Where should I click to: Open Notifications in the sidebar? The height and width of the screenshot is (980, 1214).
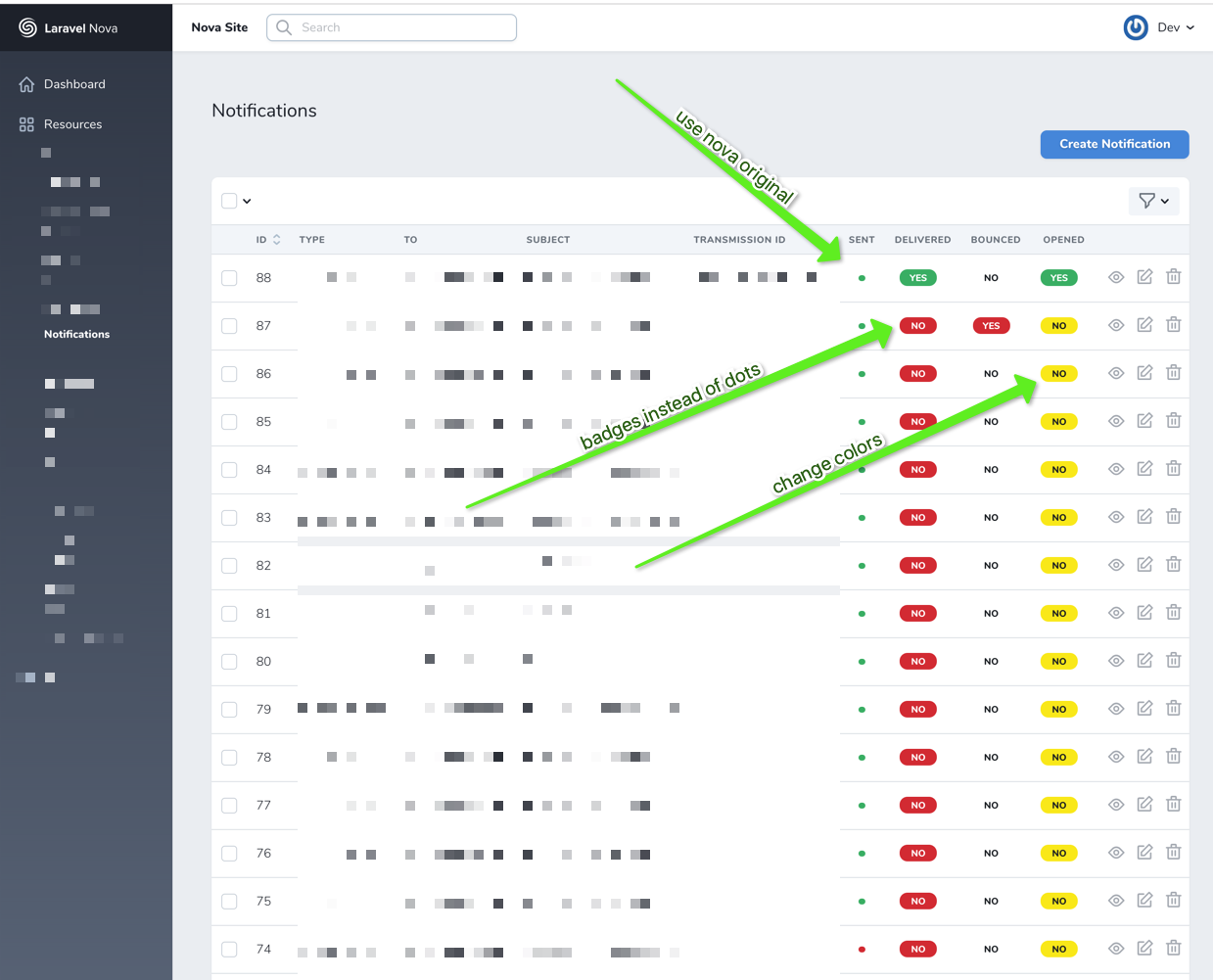(x=76, y=334)
